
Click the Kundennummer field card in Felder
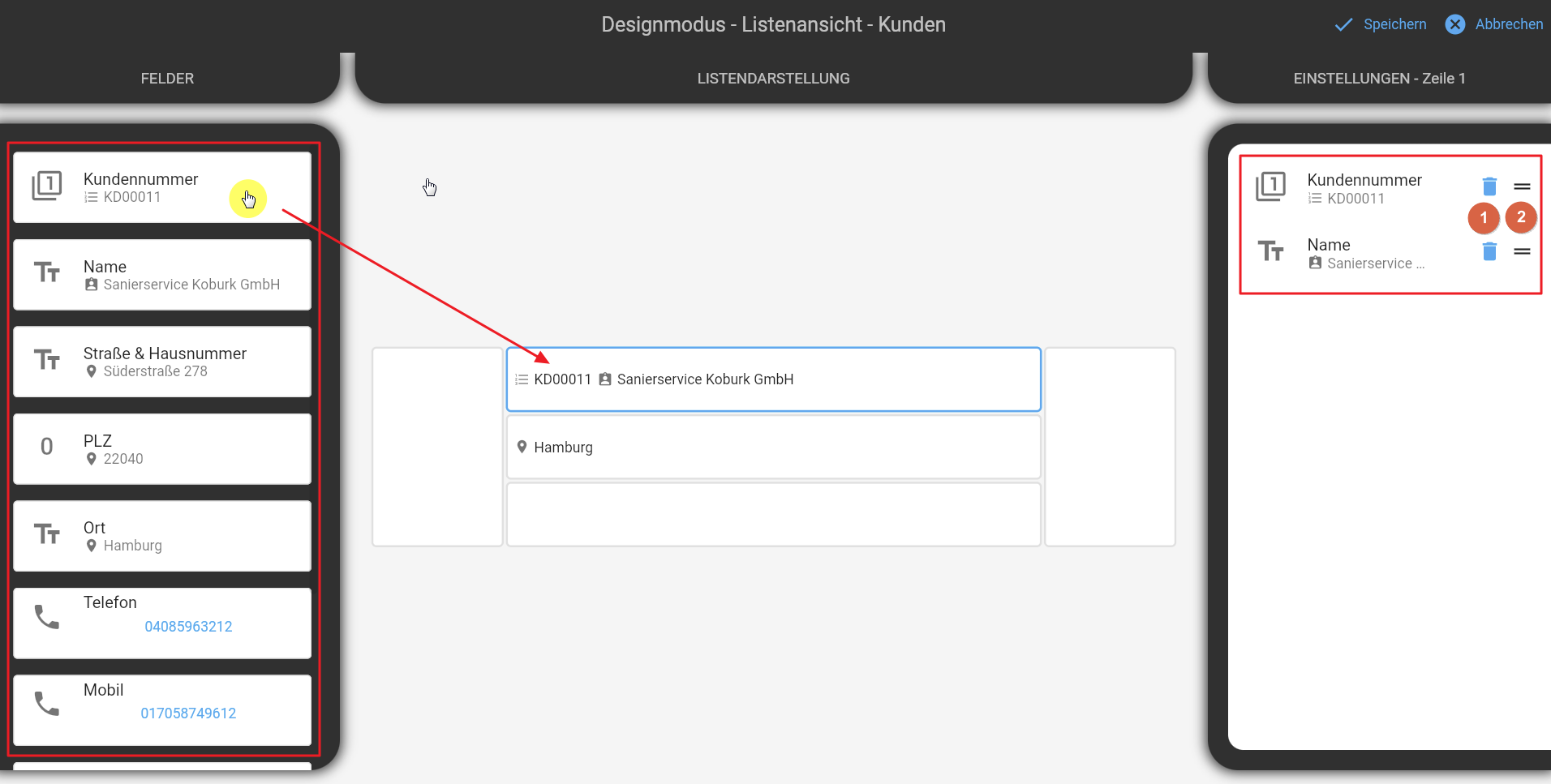pos(162,187)
